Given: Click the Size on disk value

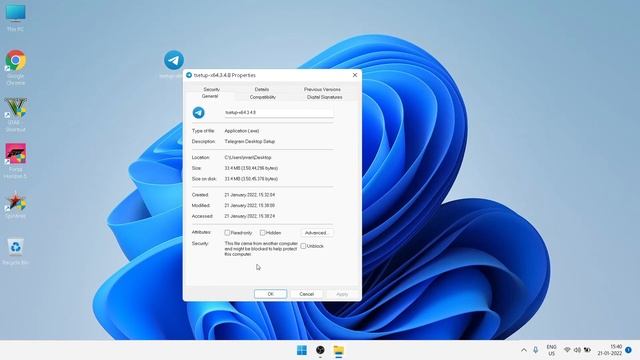Looking at the screenshot, I should 251,179.
